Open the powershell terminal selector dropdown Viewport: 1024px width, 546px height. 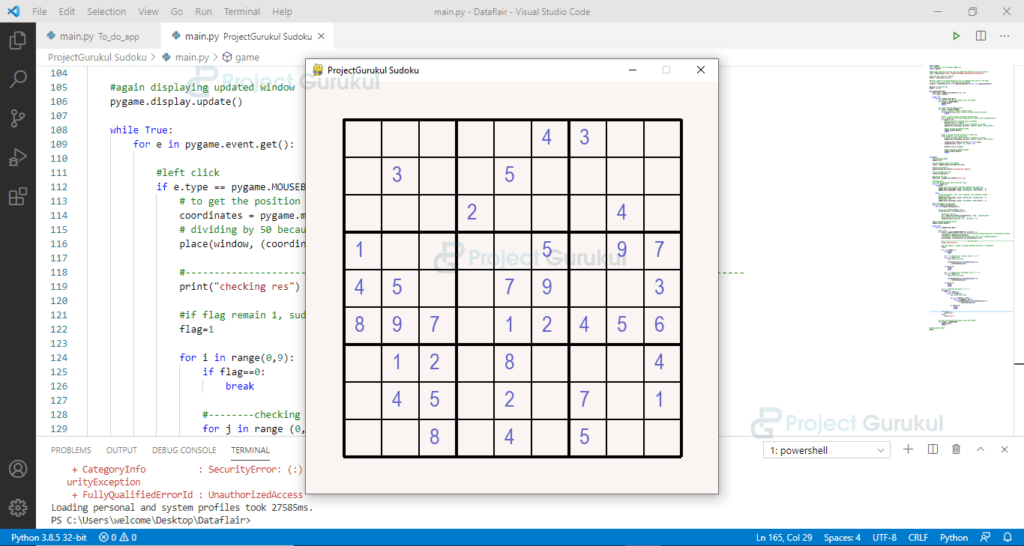(826, 450)
